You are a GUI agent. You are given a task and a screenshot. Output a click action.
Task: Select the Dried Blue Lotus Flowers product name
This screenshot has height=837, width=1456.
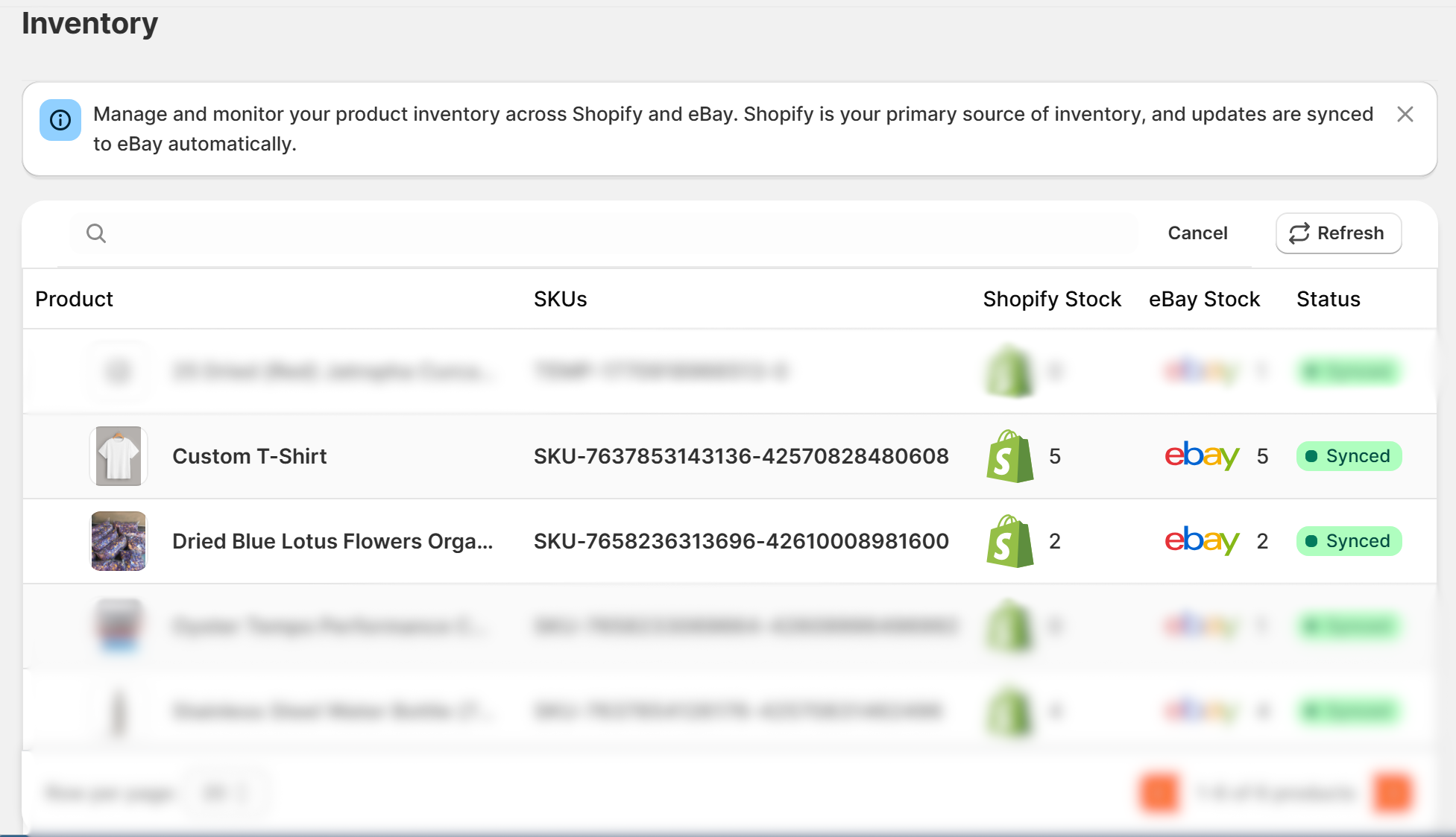[333, 541]
